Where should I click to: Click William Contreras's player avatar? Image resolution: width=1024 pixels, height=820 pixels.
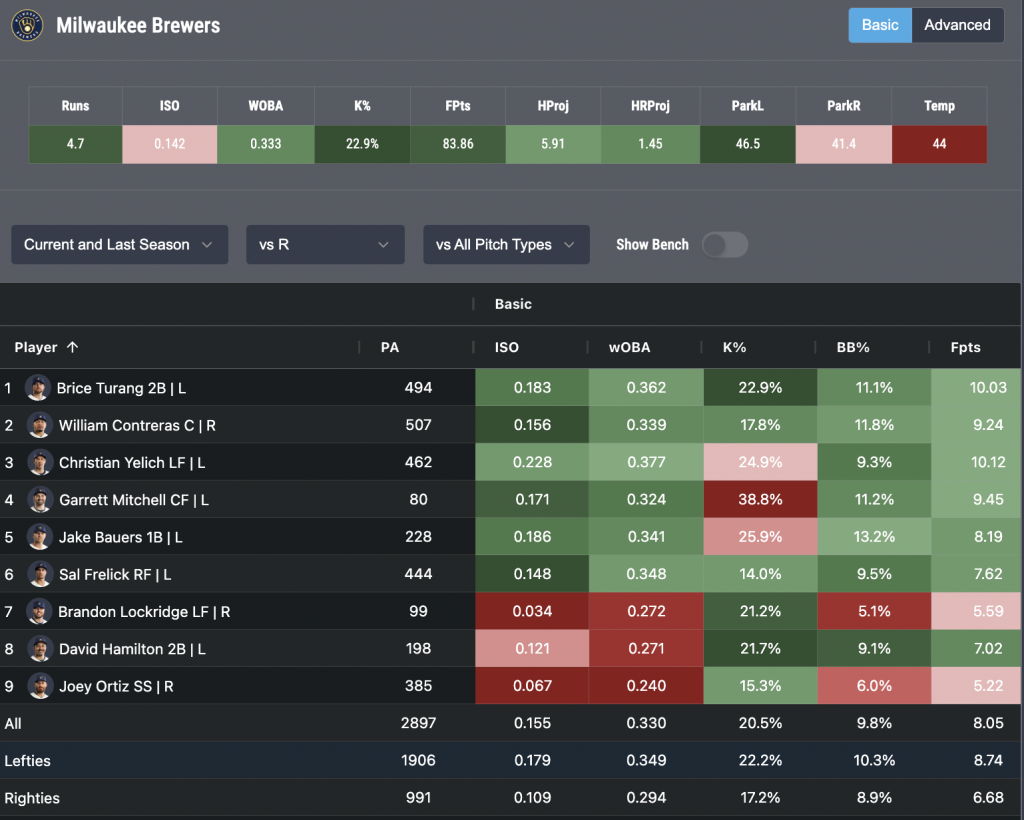coord(38,425)
